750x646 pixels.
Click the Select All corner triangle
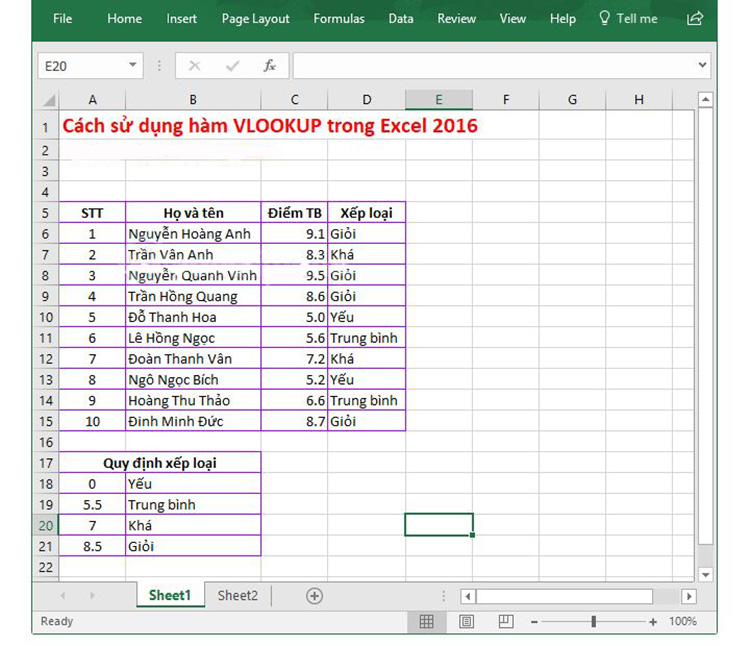tap(48, 100)
